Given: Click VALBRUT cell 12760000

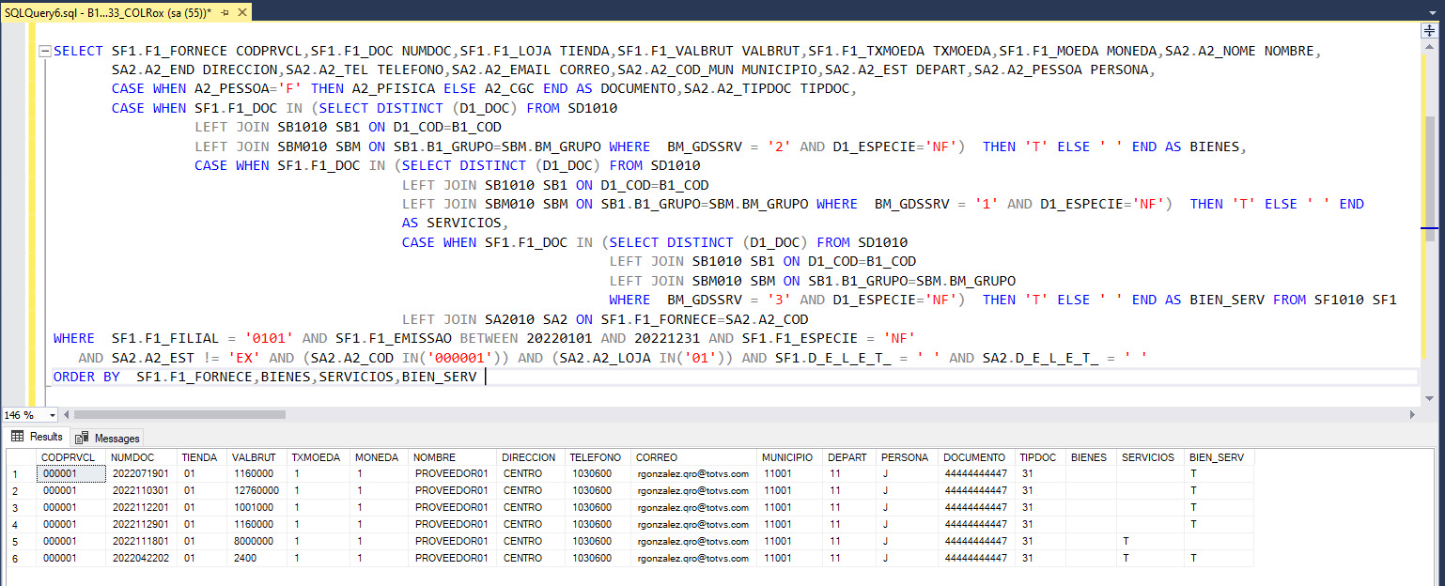Looking at the screenshot, I should 256,490.
